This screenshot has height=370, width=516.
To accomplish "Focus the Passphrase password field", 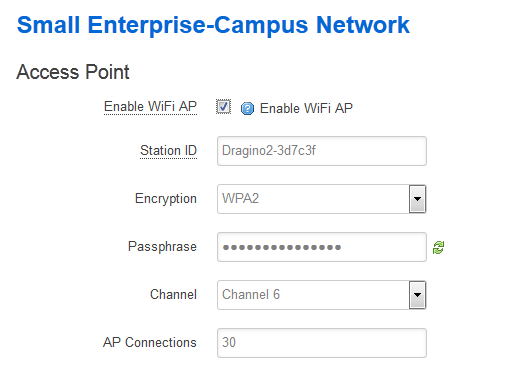I will tap(322, 247).
